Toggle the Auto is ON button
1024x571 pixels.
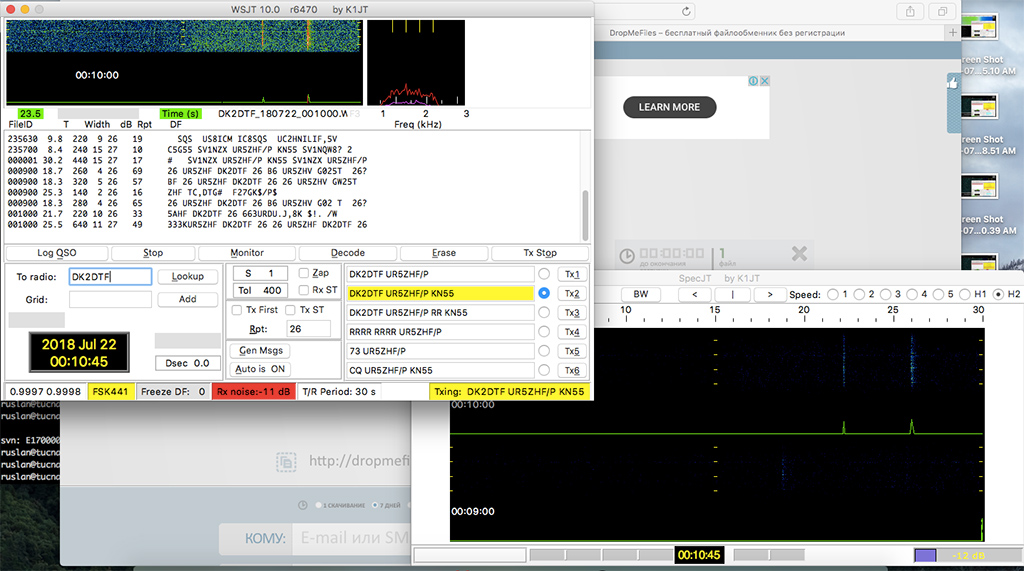[x=261, y=368]
